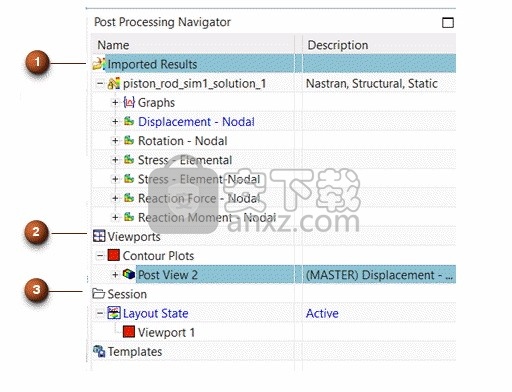This screenshot has height=392, width=512.
Task: Select the Templates label
Action: pyautogui.click(x=135, y=352)
